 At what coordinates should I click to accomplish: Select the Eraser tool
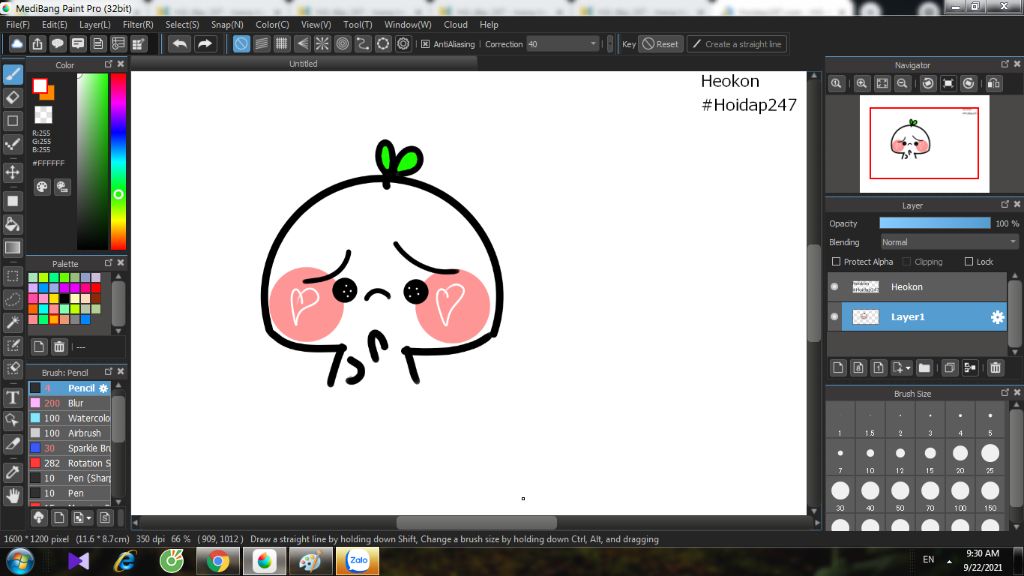12,97
